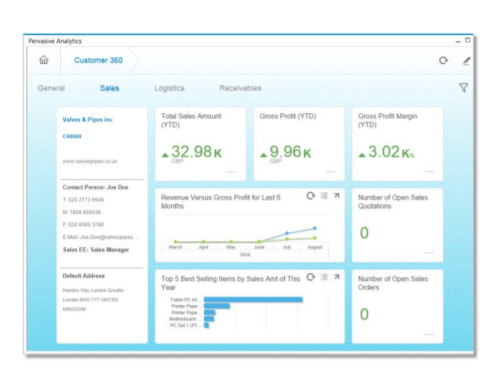Click the 32.98K sales value
499x381 pixels.
coord(196,152)
